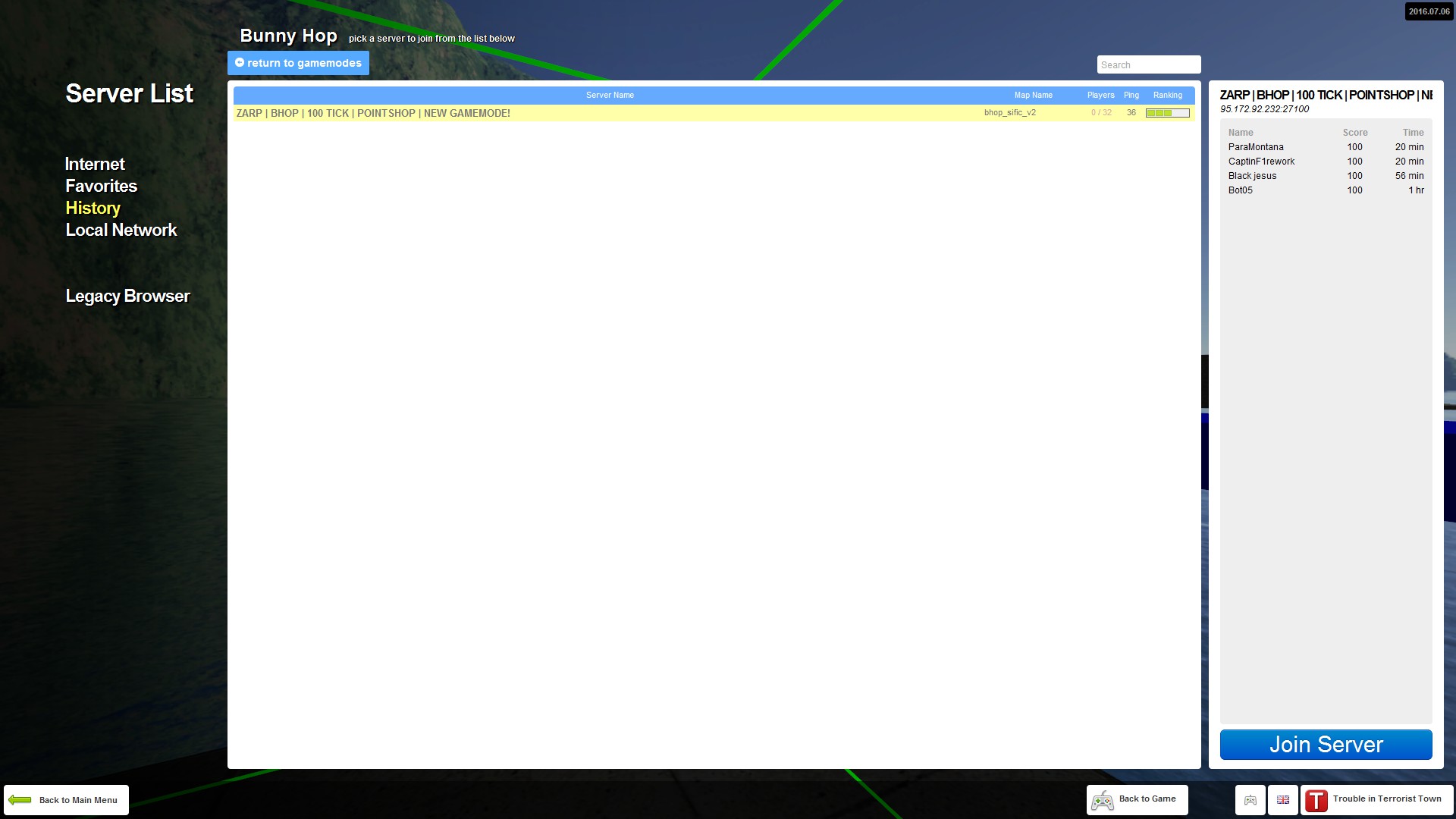Select the UK flag language icon
The width and height of the screenshot is (1456, 819).
1283,800
